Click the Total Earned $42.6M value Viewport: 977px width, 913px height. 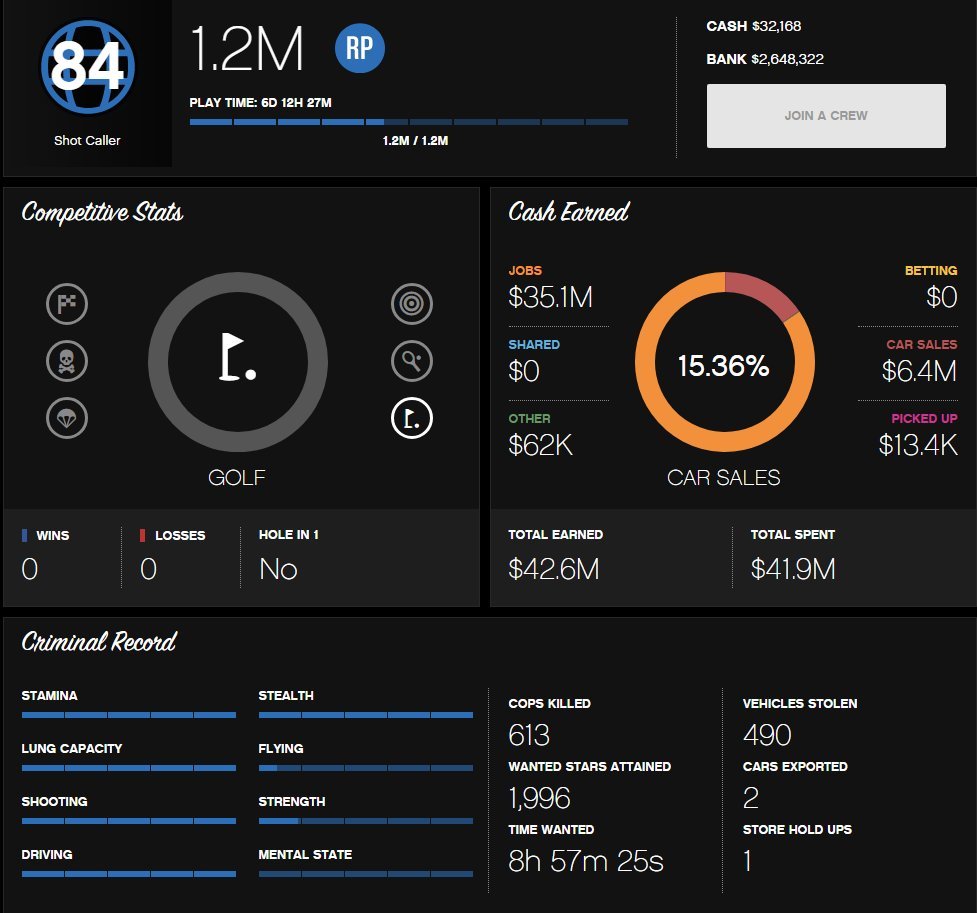tap(554, 568)
